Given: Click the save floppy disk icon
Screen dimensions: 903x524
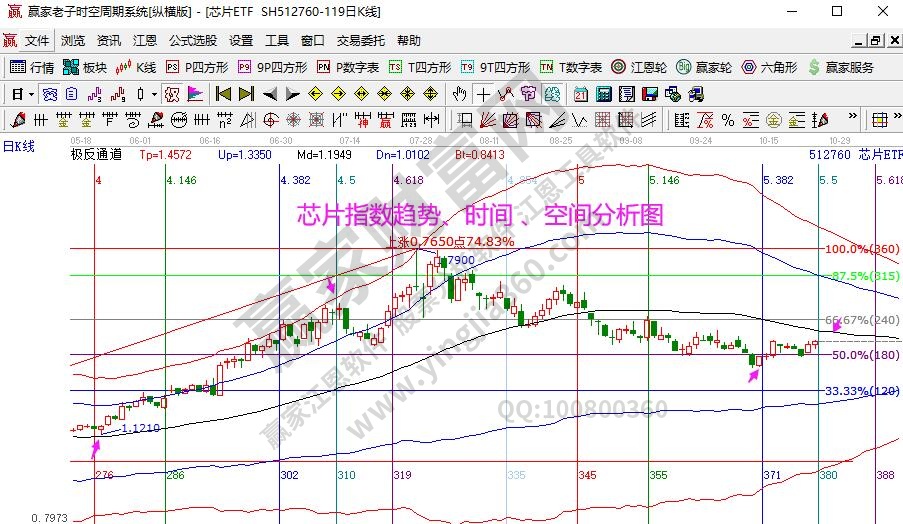Looking at the screenshot, I should click(x=649, y=94).
